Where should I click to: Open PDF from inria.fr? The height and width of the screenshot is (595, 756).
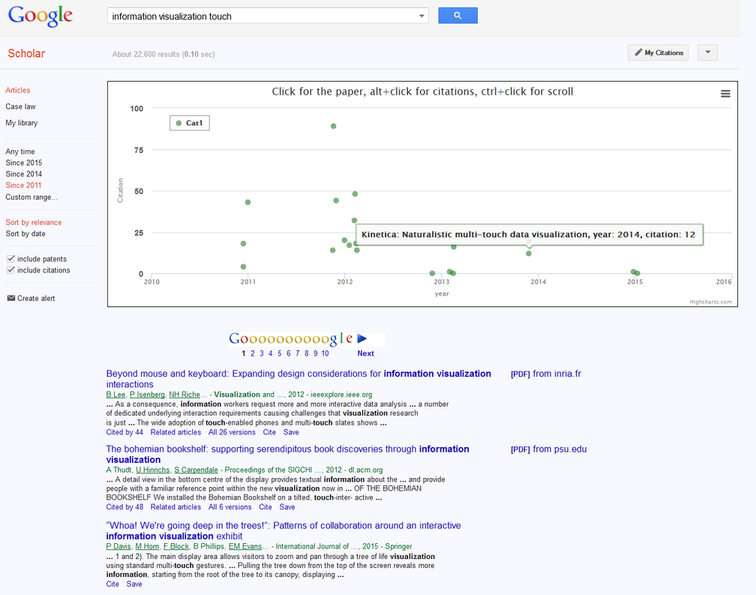pyautogui.click(x=546, y=374)
